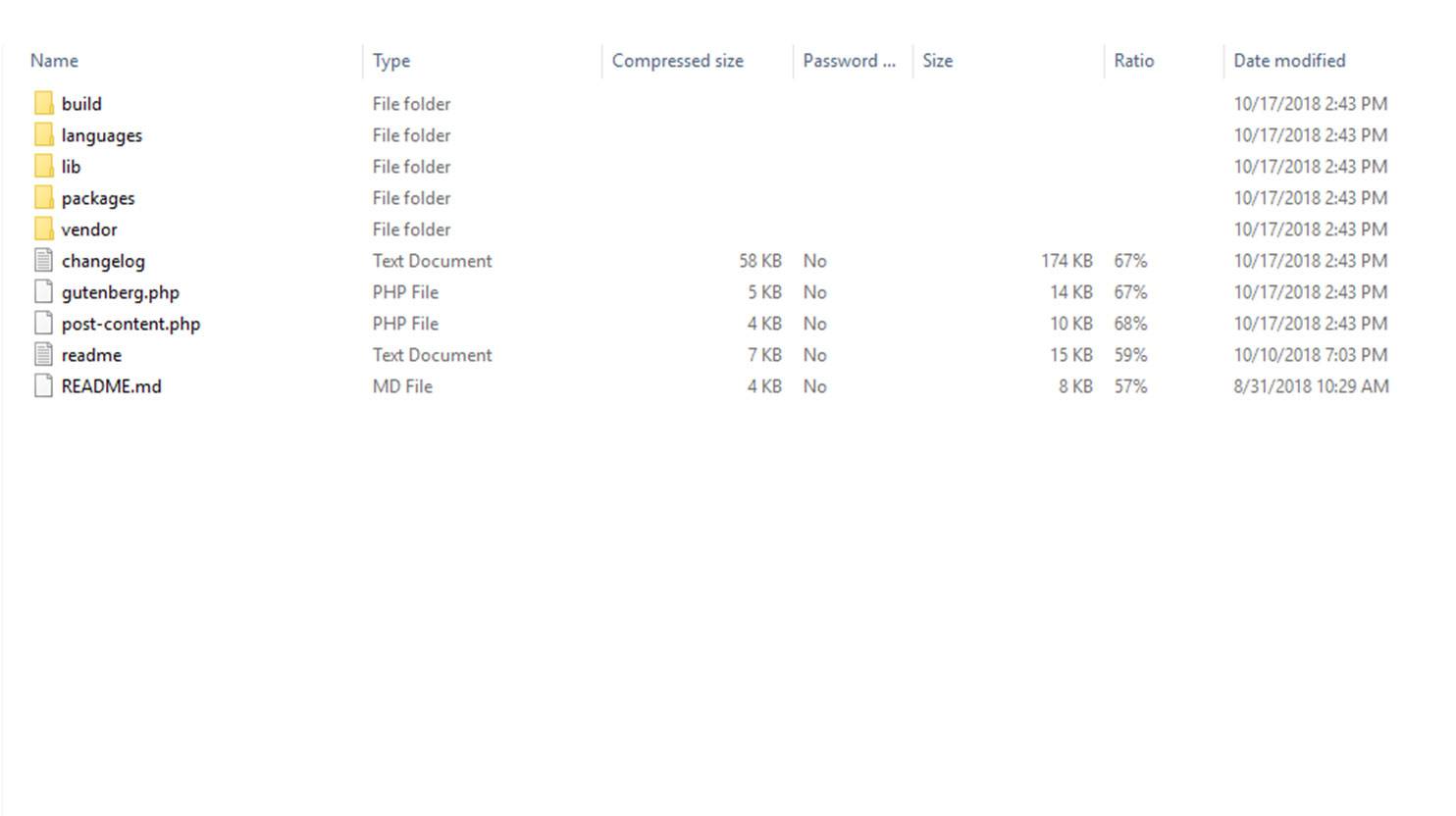Select the vendor folder icon
1456x816 pixels.
[x=43, y=229]
